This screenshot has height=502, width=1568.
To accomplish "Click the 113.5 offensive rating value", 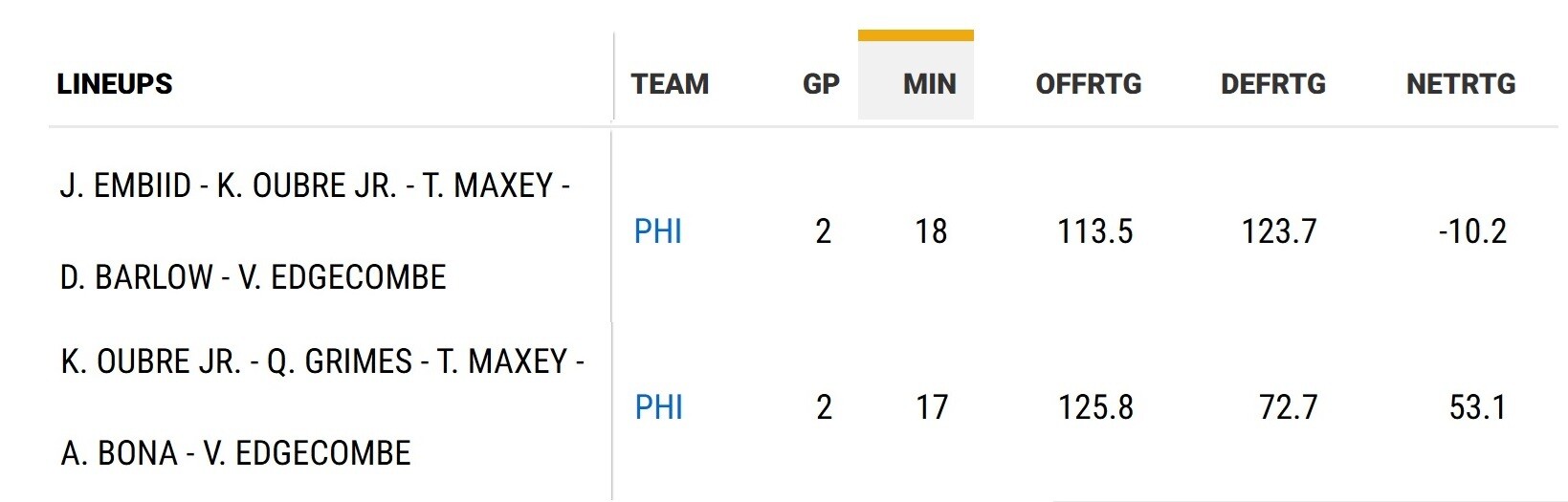I will tap(1095, 231).
